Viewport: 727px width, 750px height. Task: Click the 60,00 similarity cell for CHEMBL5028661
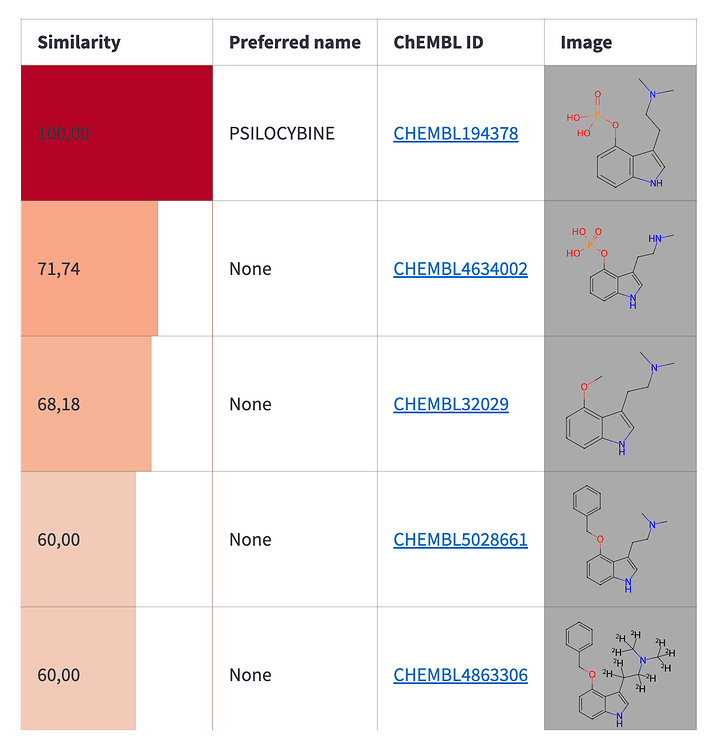[117, 539]
